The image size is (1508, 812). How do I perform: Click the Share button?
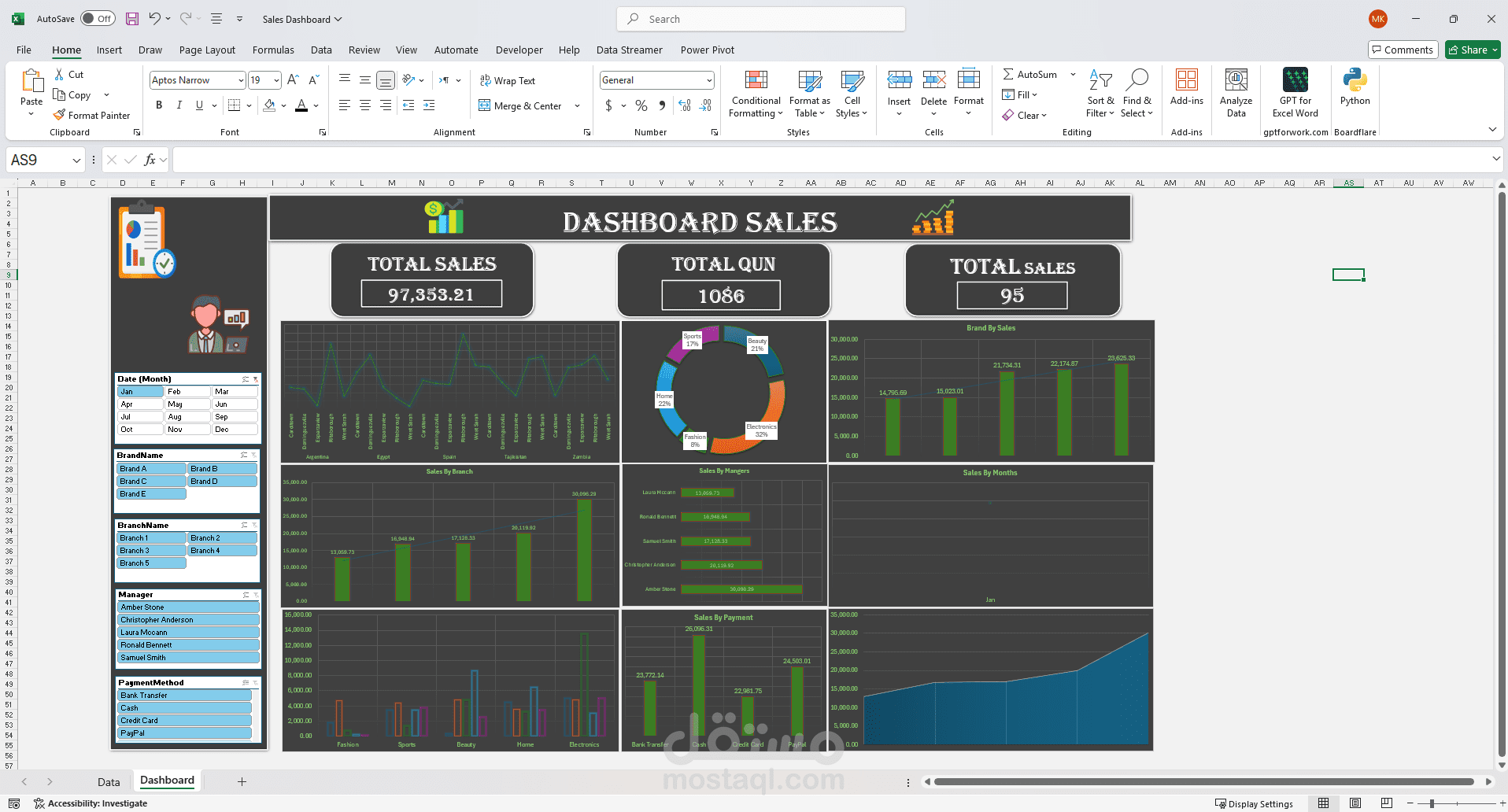coord(1471,49)
